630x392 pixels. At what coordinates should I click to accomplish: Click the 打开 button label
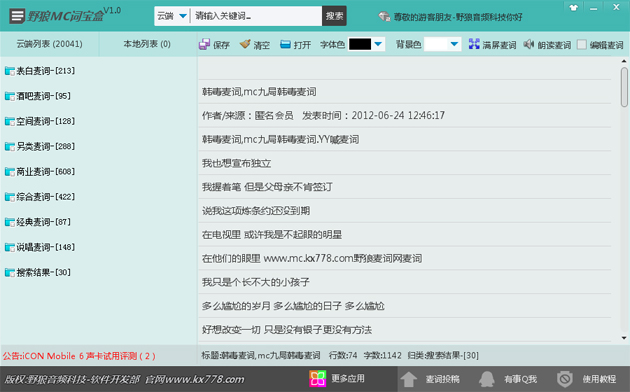pos(302,45)
